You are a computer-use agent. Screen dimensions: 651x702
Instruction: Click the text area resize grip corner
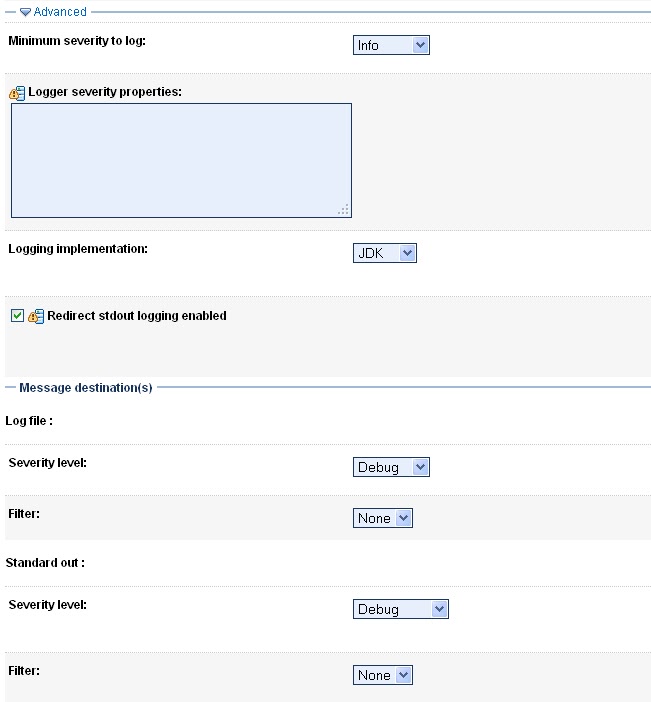pos(343,209)
